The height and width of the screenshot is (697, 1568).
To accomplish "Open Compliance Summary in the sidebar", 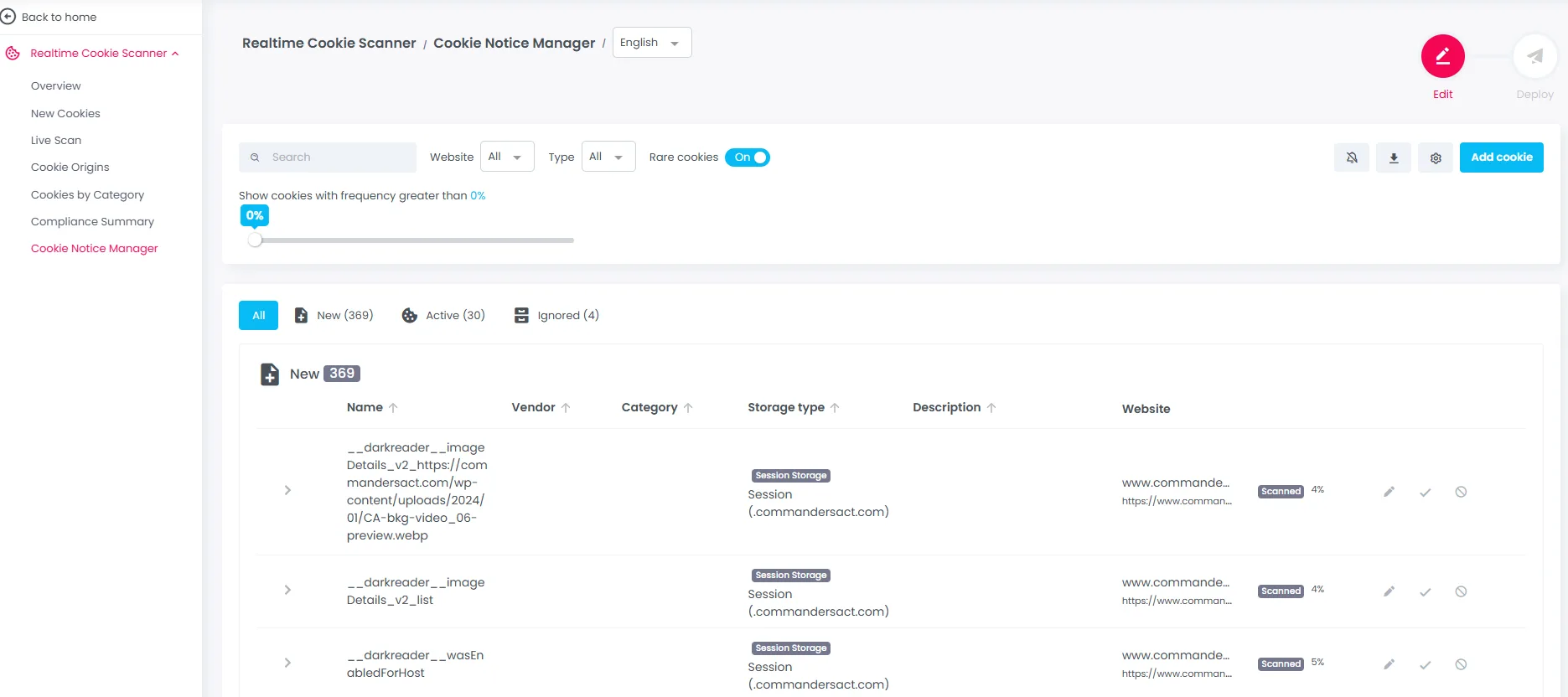I will coord(93,222).
